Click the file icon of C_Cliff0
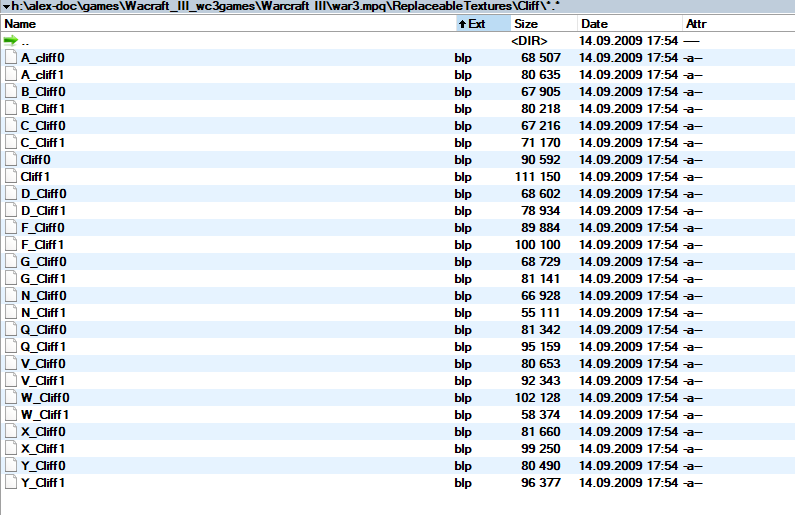This screenshot has height=515, width=795. pos(11,125)
